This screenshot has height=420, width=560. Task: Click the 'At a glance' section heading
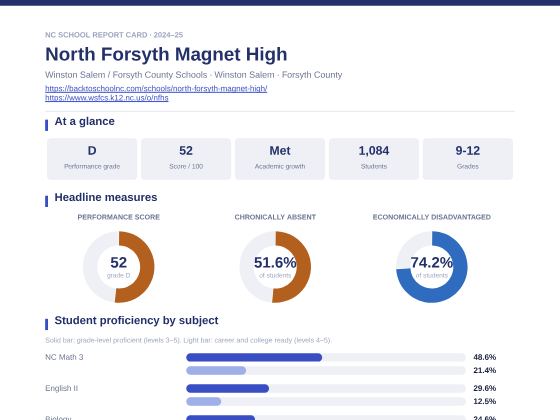pyautogui.click(x=85, y=121)
